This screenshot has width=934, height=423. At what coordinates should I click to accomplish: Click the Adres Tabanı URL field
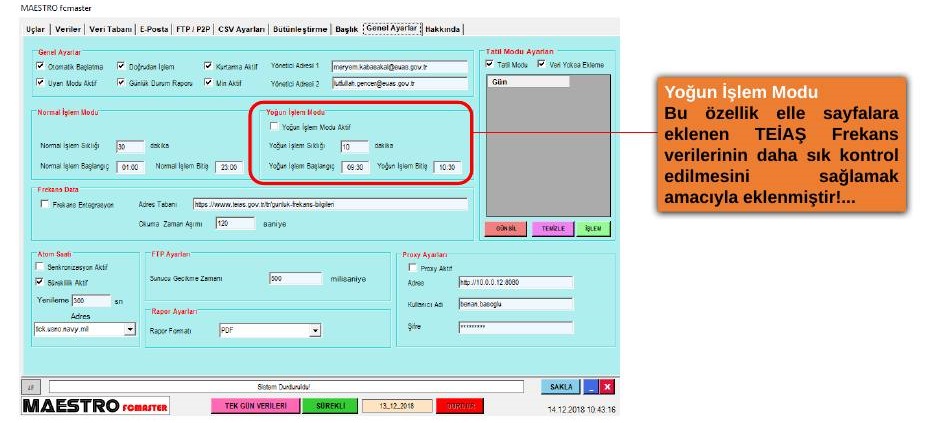coord(331,204)
